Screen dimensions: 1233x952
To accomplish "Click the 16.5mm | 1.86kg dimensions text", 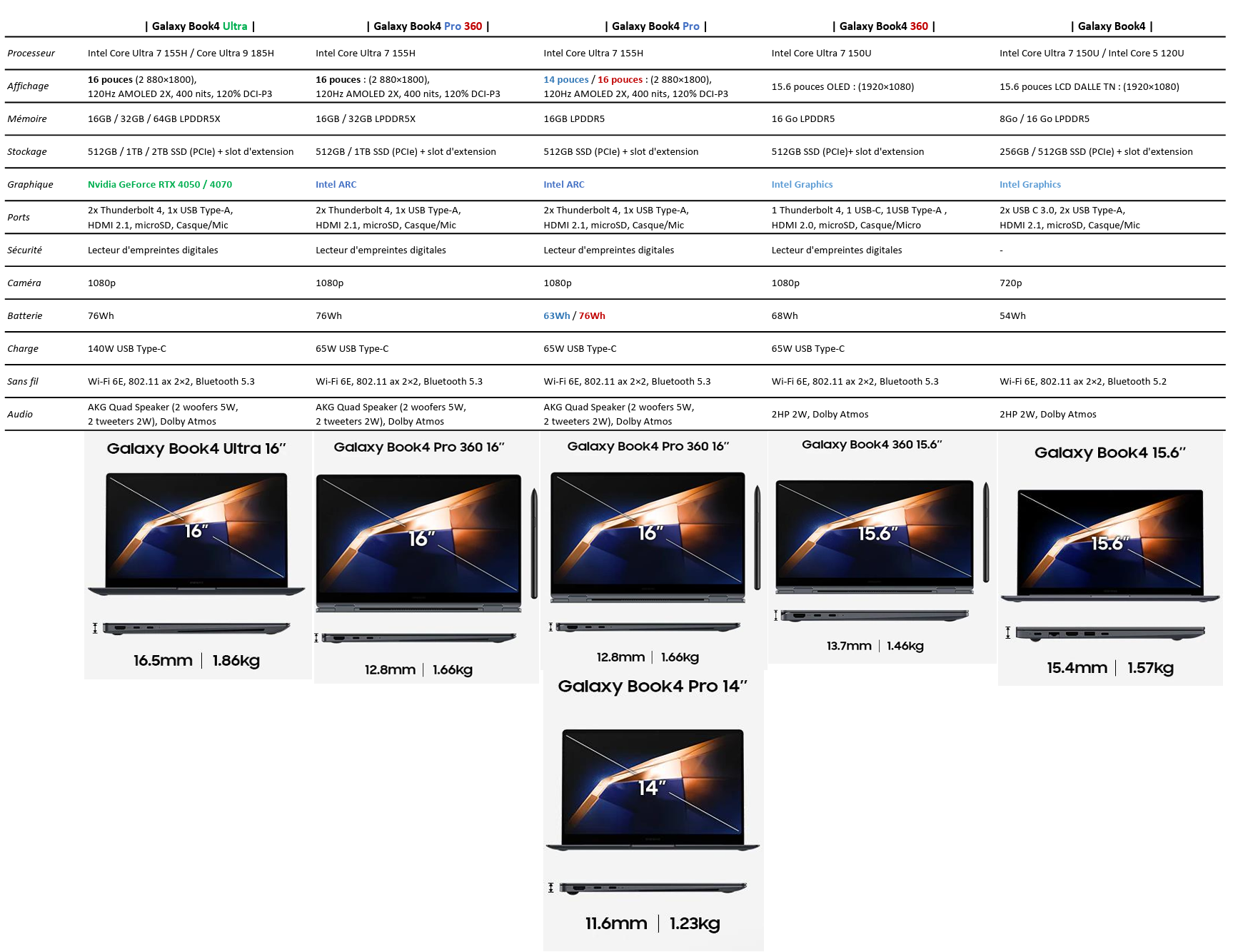I will 196,661.
